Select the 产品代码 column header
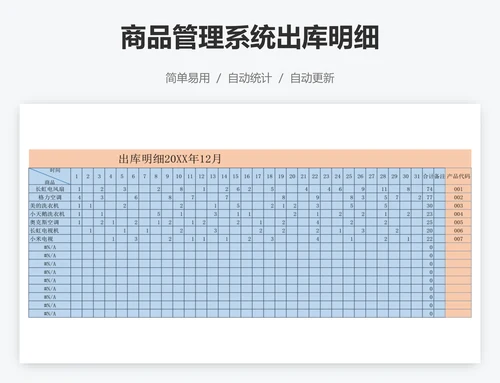500x383 pixels. coord(458,176)
